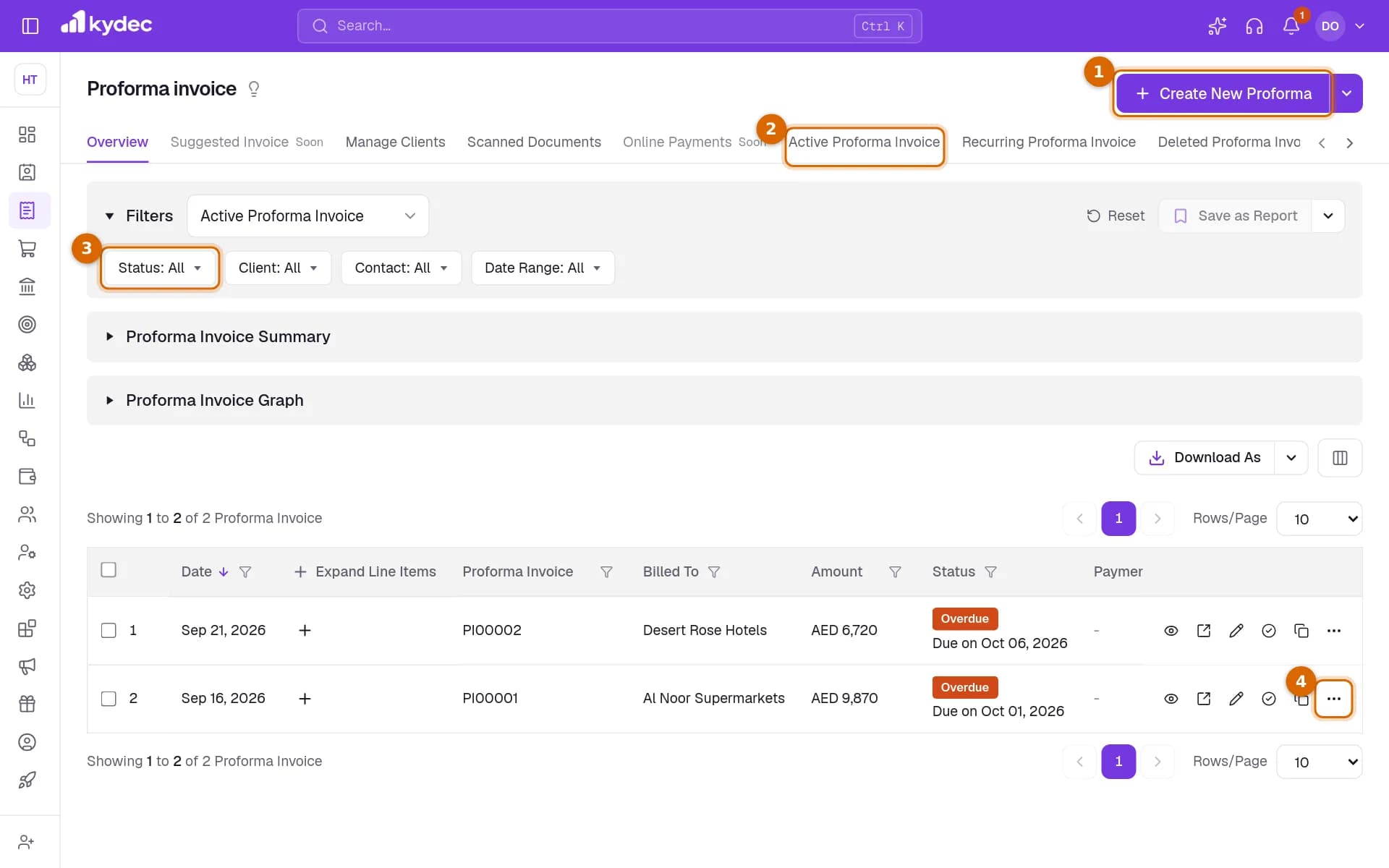Open the megaphone marketing sidebar icon
The height and width of the screenshot is (868, 1389).
(27, 666)
